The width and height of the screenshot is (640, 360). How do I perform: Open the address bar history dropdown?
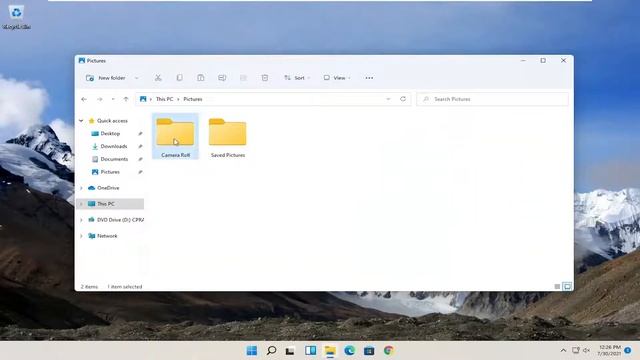388,99
